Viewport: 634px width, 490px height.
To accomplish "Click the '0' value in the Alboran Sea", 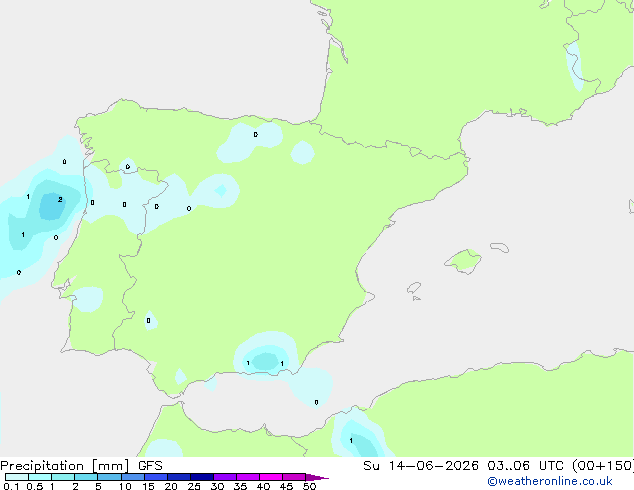I will tap(316, 402).
